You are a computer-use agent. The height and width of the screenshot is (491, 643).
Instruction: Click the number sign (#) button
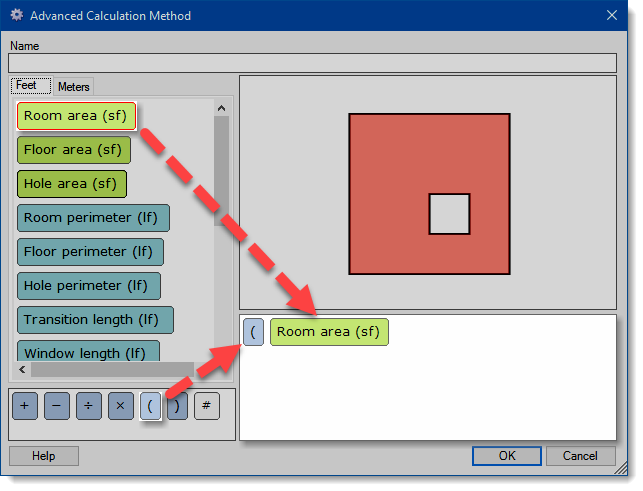point(207,406)
